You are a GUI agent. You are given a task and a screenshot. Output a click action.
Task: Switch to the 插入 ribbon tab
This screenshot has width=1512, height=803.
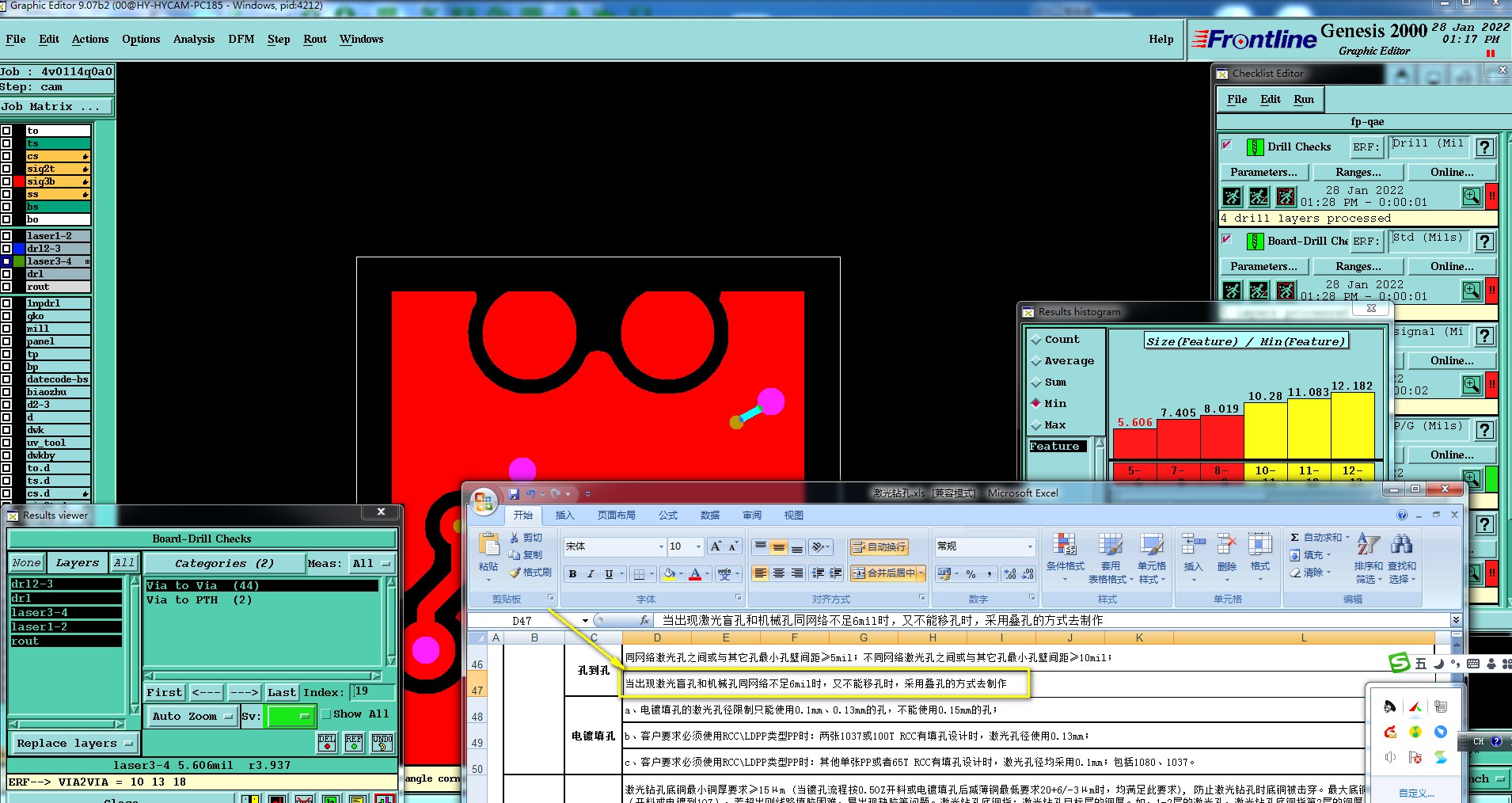[x=564, y=515]
